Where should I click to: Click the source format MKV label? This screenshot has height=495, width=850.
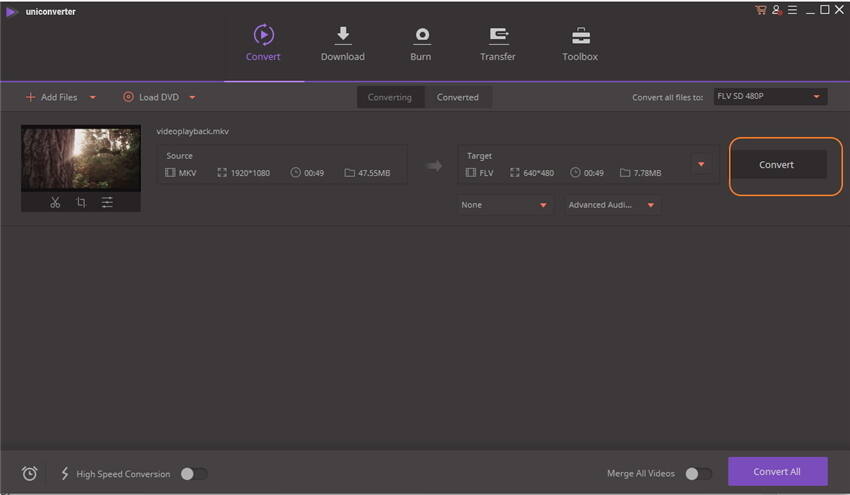point(188,173)
